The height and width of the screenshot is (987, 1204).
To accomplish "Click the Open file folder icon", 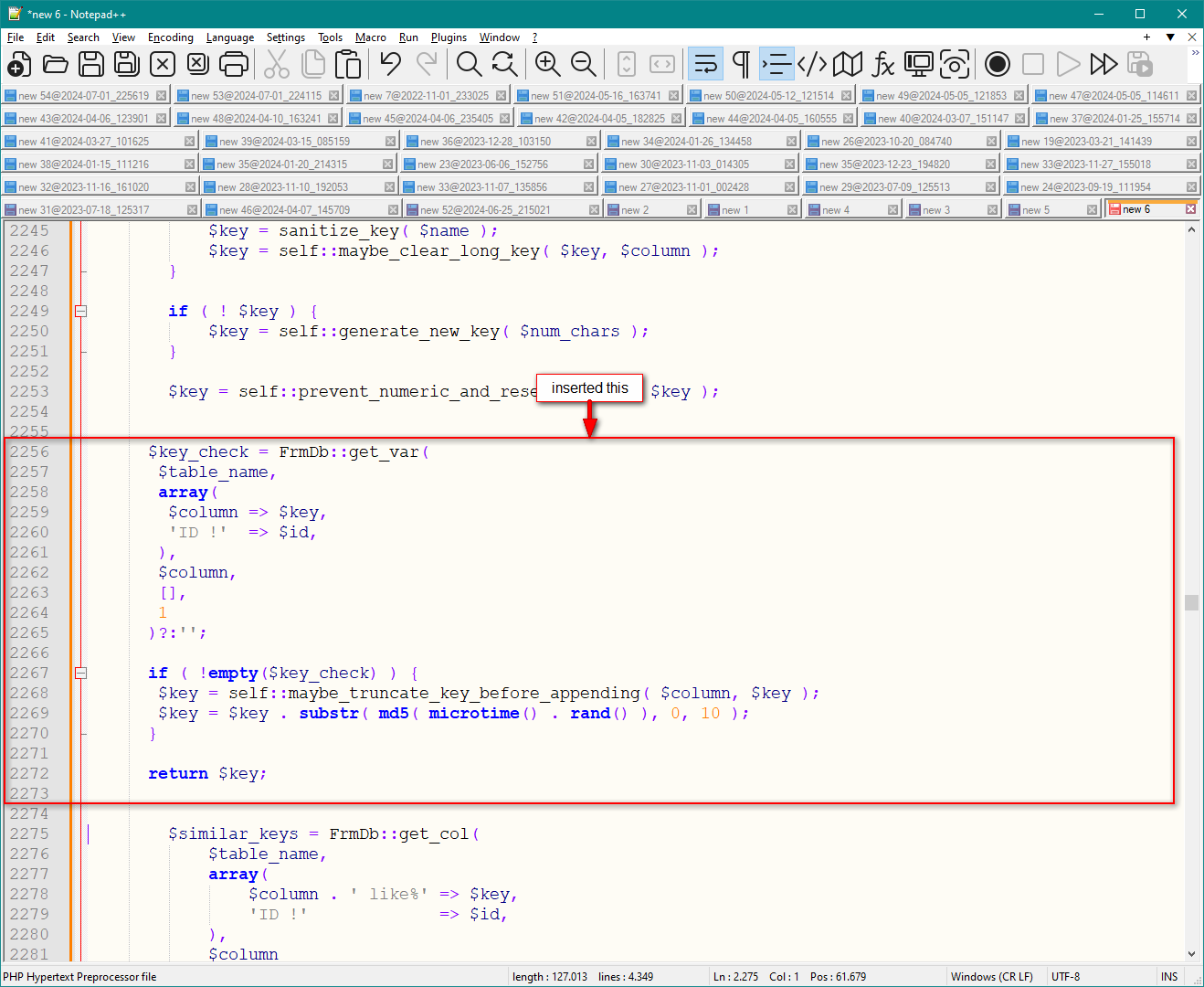I will (56, 64).
